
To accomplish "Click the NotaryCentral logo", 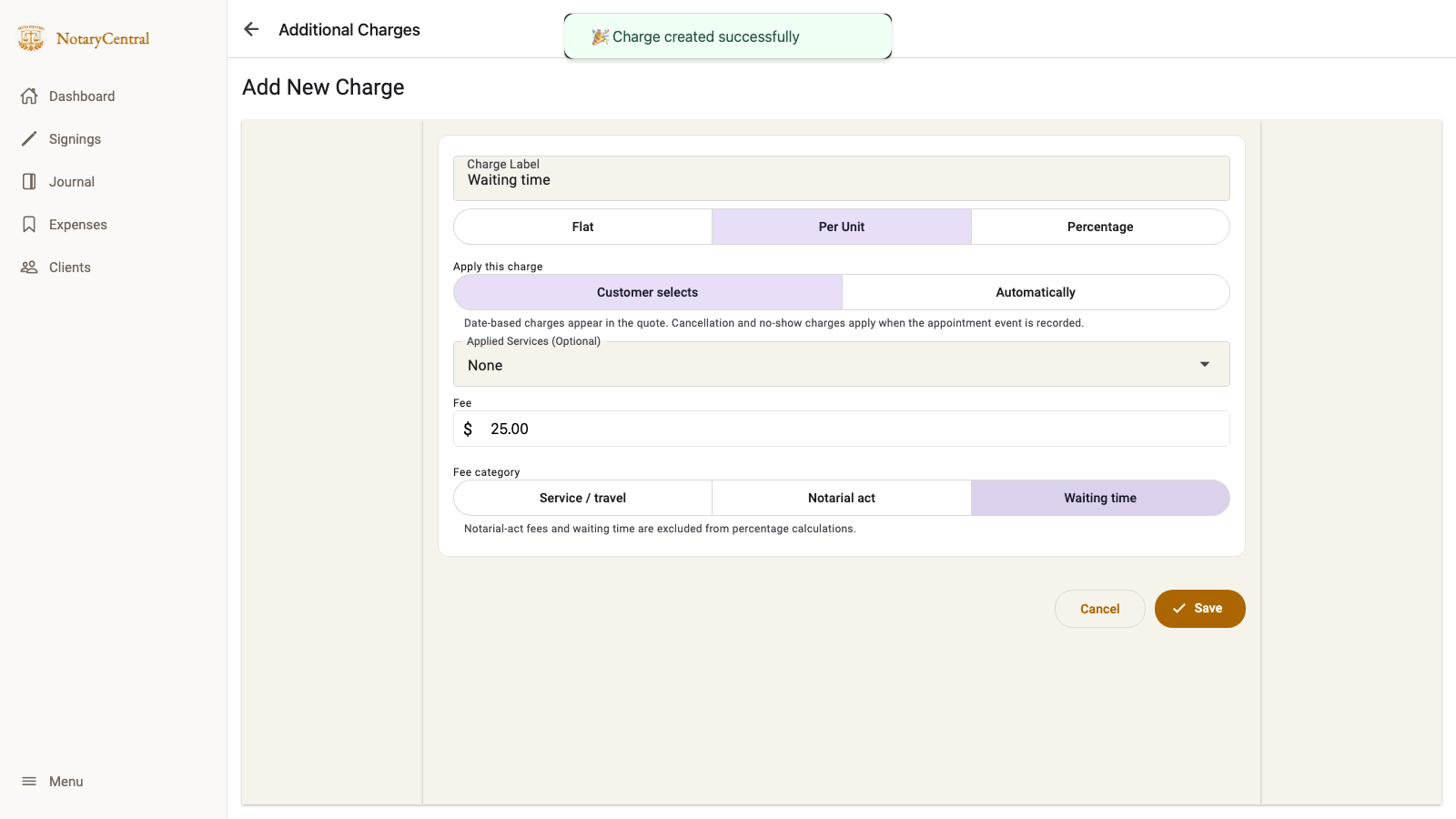I will pos(84,38).
